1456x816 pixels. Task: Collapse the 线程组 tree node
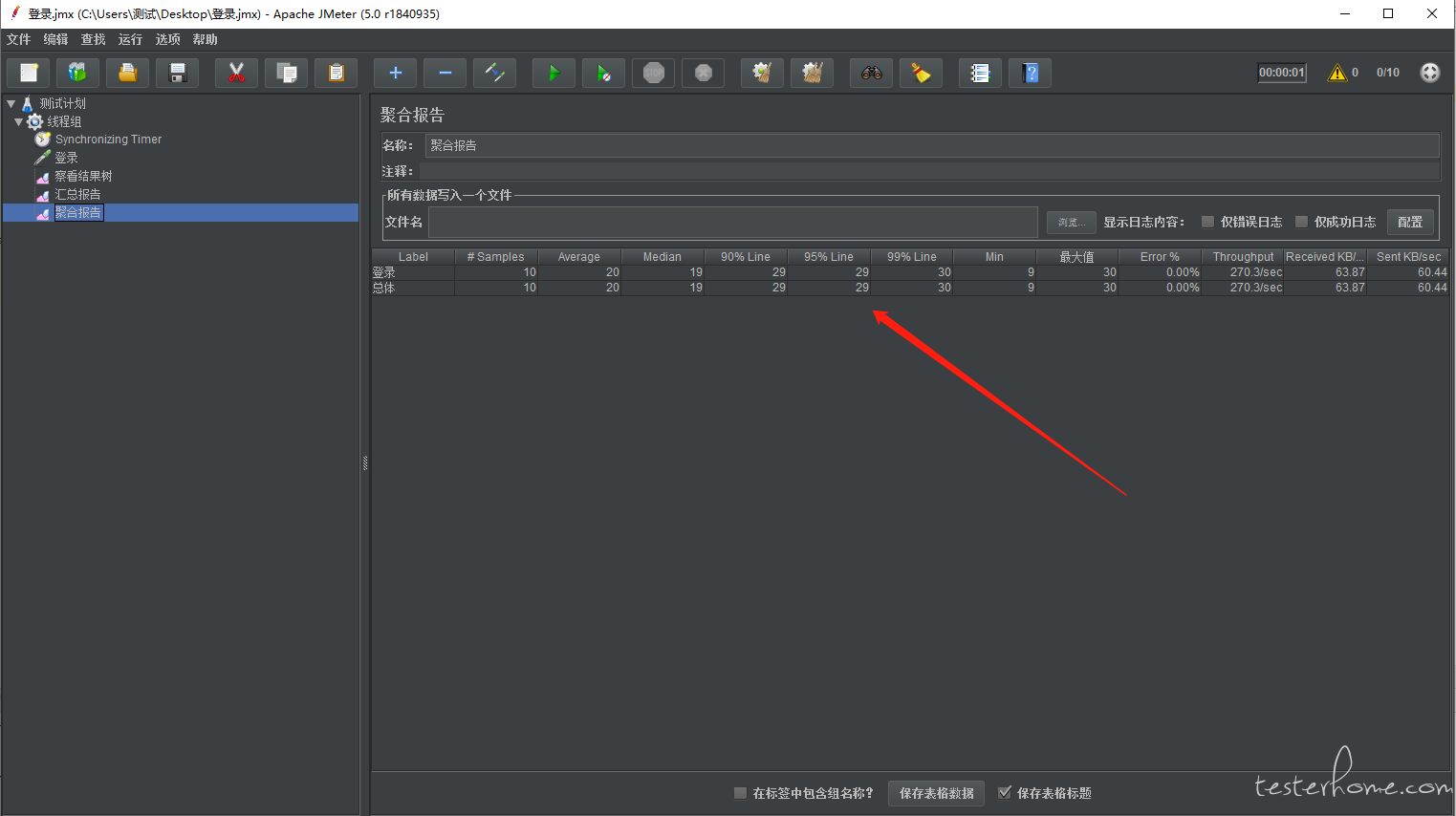[18, 121]
